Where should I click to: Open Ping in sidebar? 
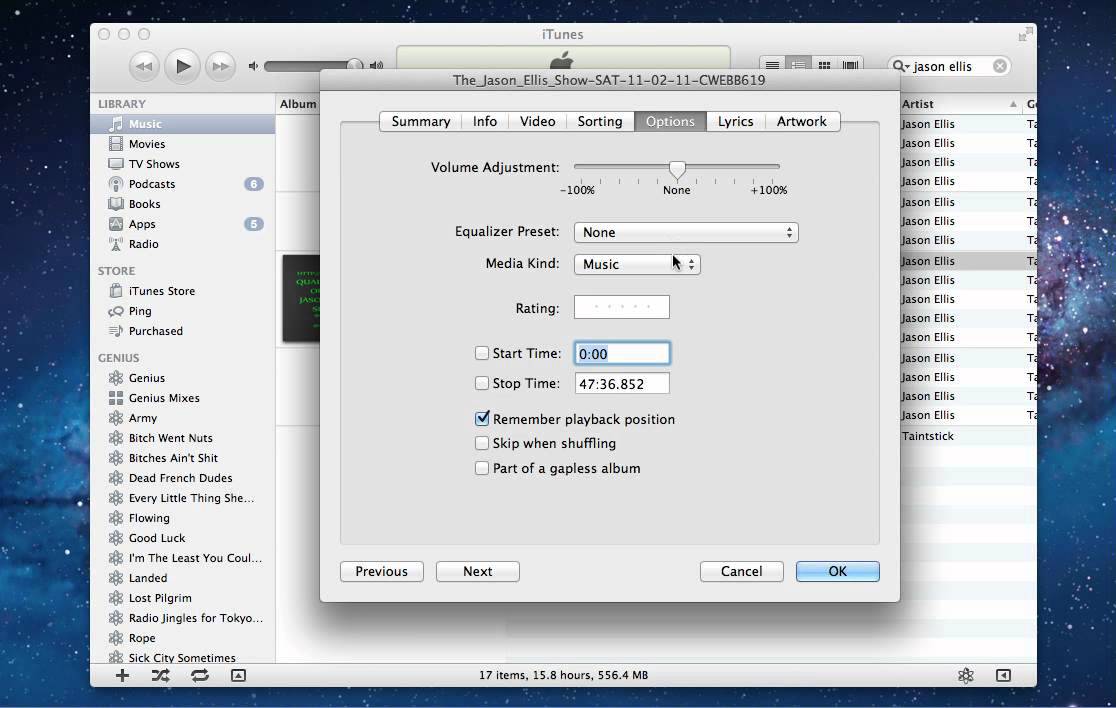(182, 311)
